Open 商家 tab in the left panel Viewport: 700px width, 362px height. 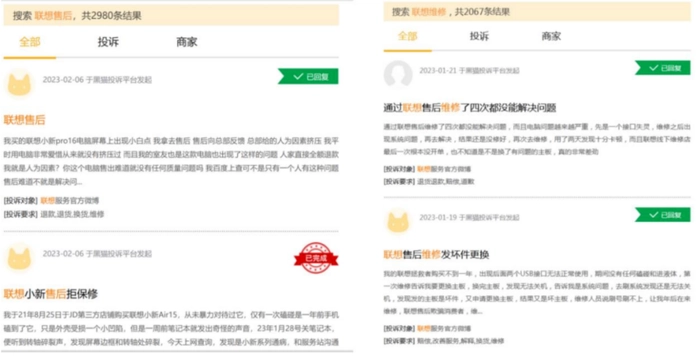[187, 42]
